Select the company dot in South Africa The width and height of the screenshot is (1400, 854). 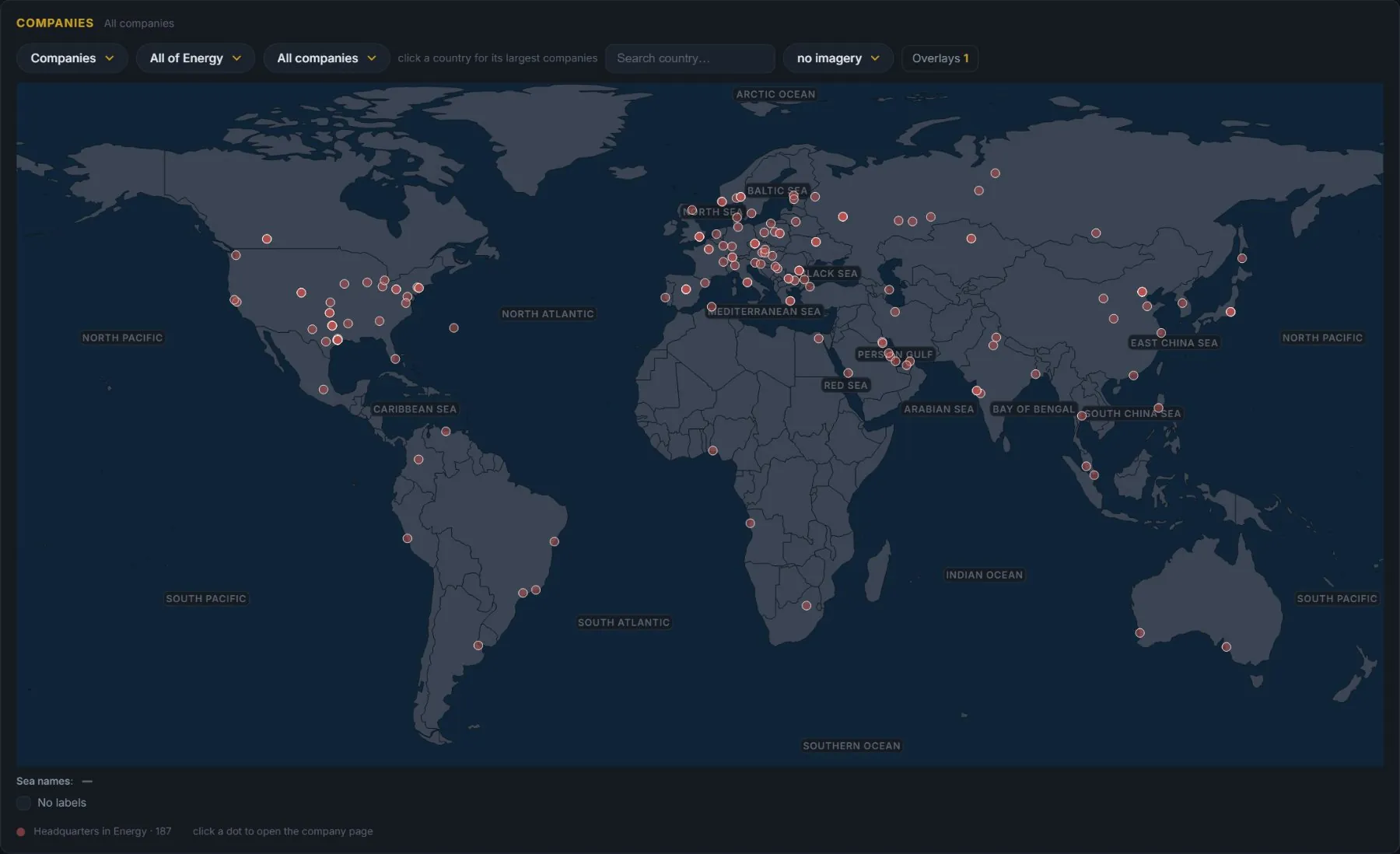pyautogui.click(x=807, y=606)
